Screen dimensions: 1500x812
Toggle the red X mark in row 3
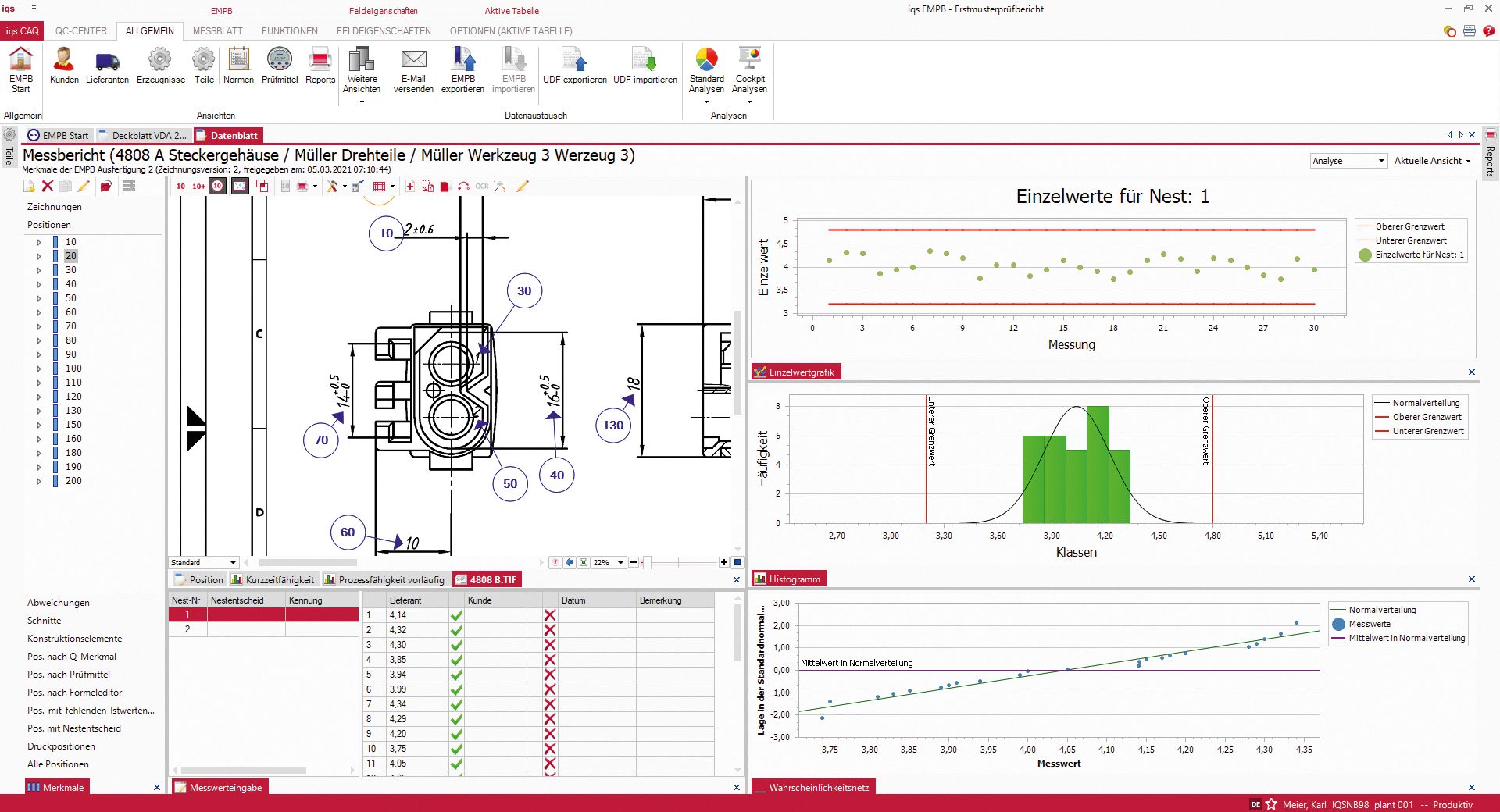point(550,645)
